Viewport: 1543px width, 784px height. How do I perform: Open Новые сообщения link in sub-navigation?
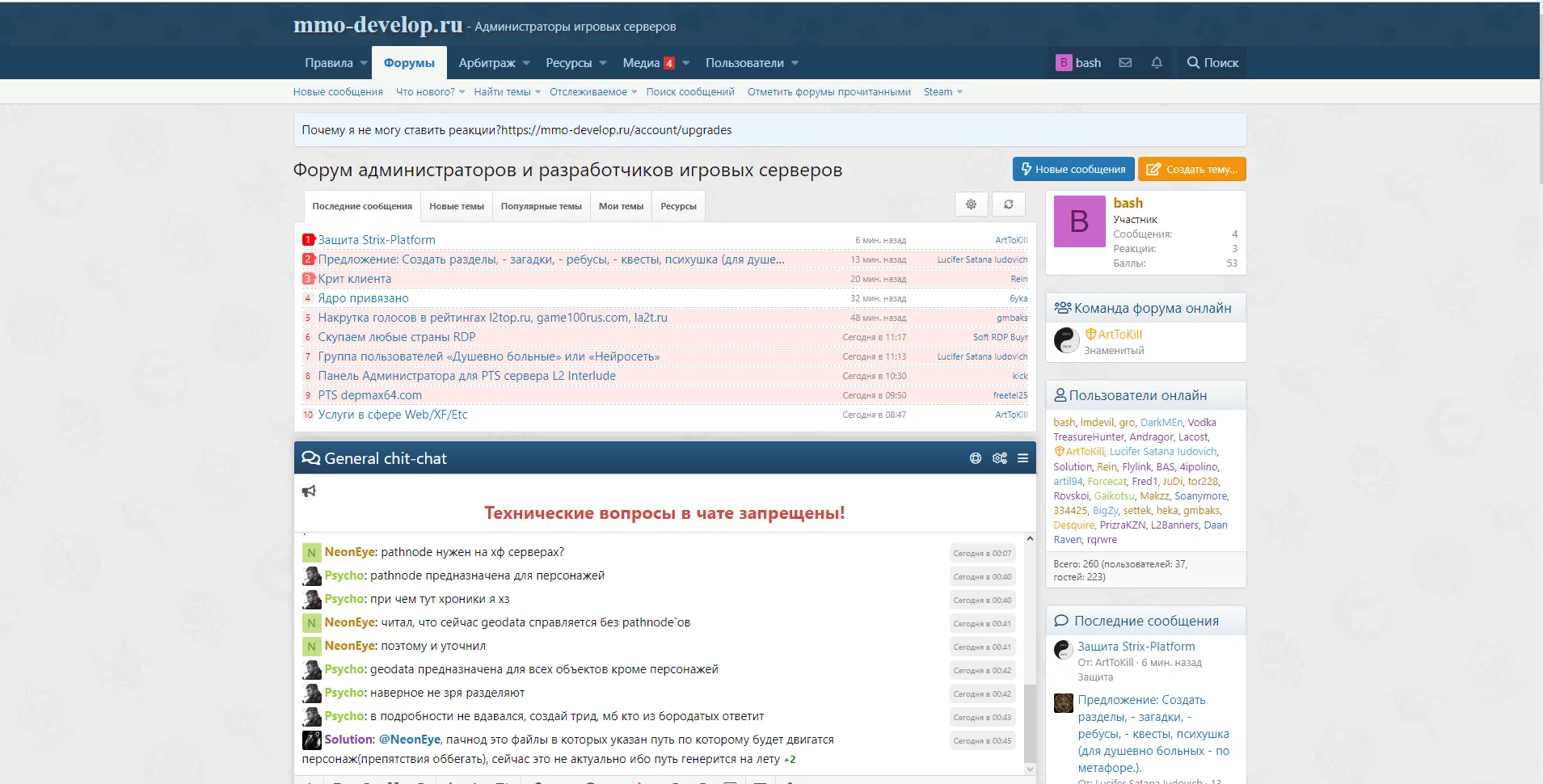tap(338, 92)
